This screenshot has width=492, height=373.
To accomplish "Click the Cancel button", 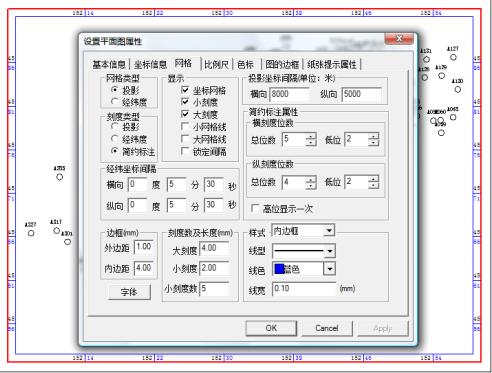I will click(327, 328).
